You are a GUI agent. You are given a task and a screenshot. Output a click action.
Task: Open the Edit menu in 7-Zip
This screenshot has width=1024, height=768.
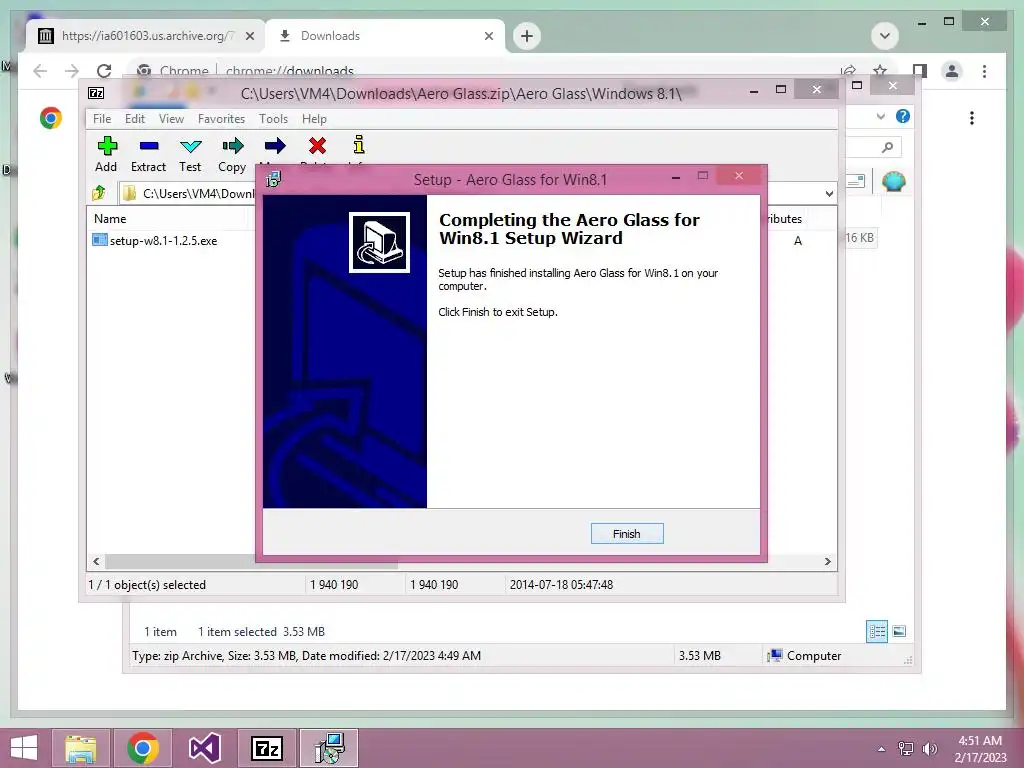coord(135,119)
